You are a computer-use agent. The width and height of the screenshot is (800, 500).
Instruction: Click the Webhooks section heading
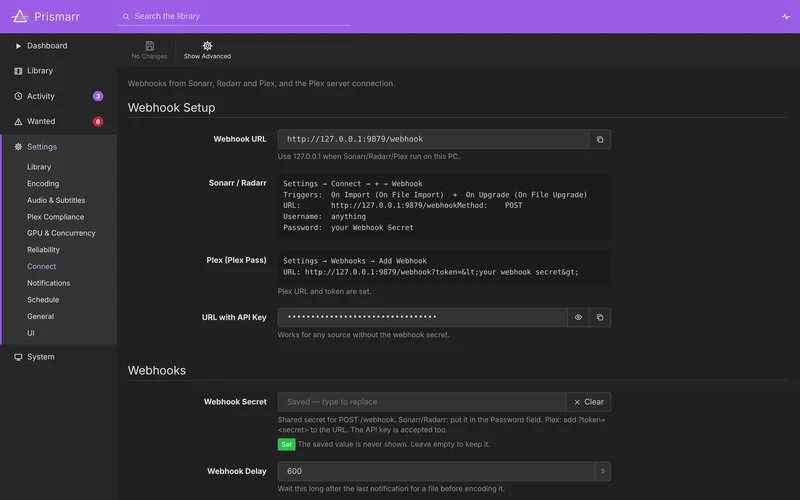coord(157,370)
